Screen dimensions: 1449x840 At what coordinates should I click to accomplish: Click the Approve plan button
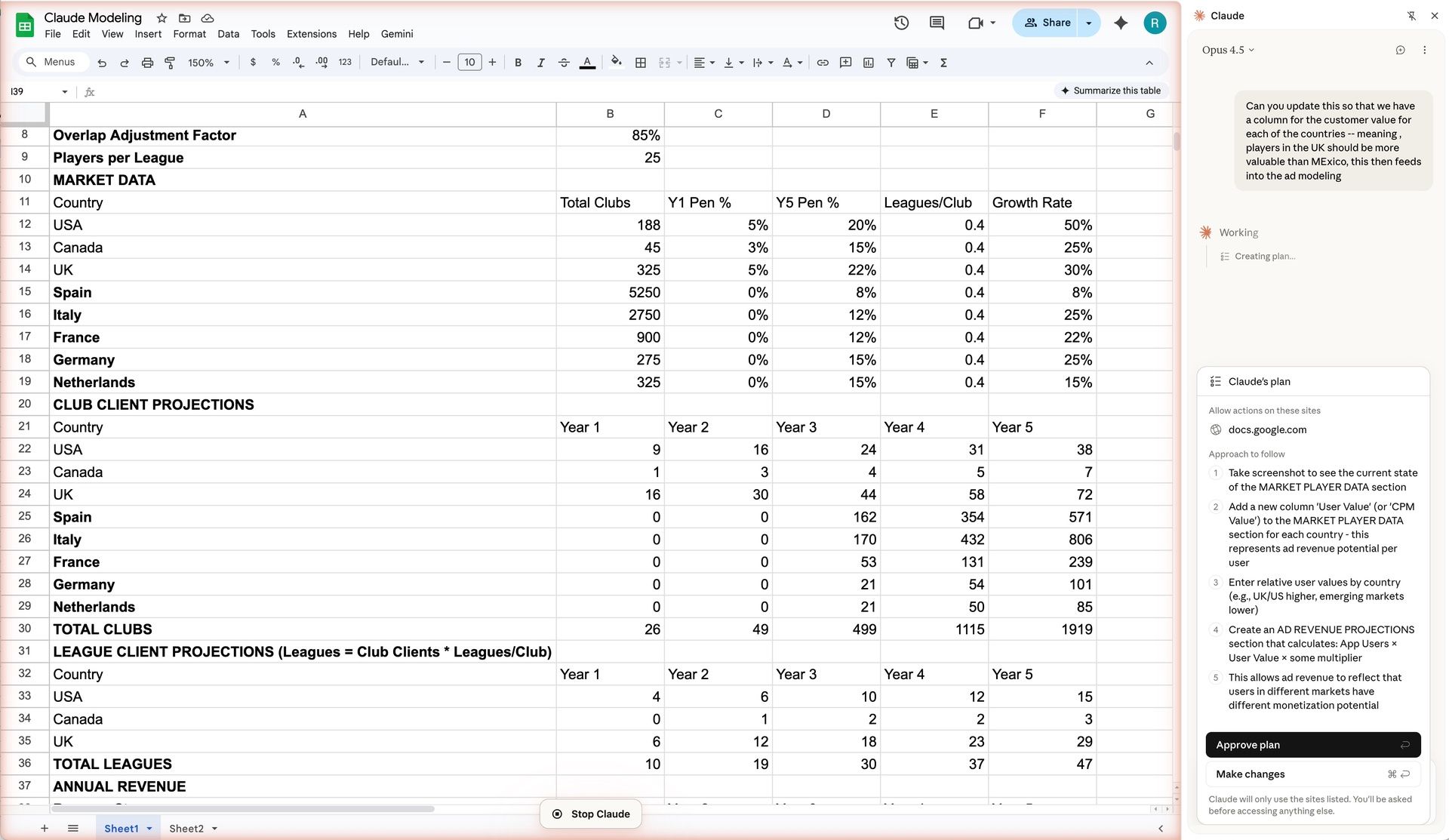point(1312,744)
